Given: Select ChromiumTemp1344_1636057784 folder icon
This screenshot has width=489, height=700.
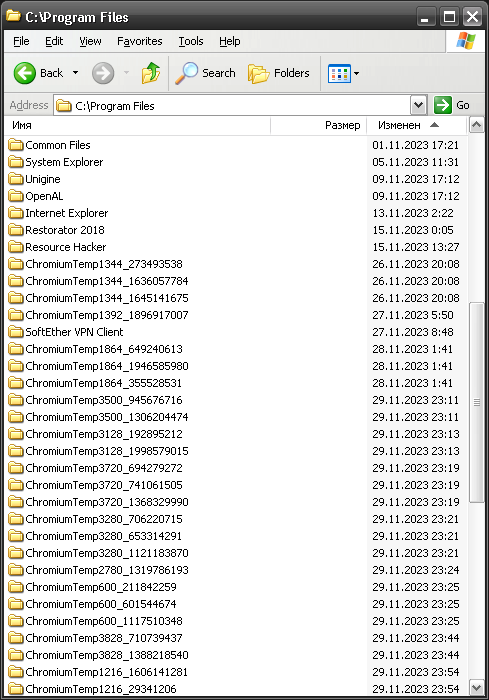Looking at the screenshot, I should tap(16, 281).
